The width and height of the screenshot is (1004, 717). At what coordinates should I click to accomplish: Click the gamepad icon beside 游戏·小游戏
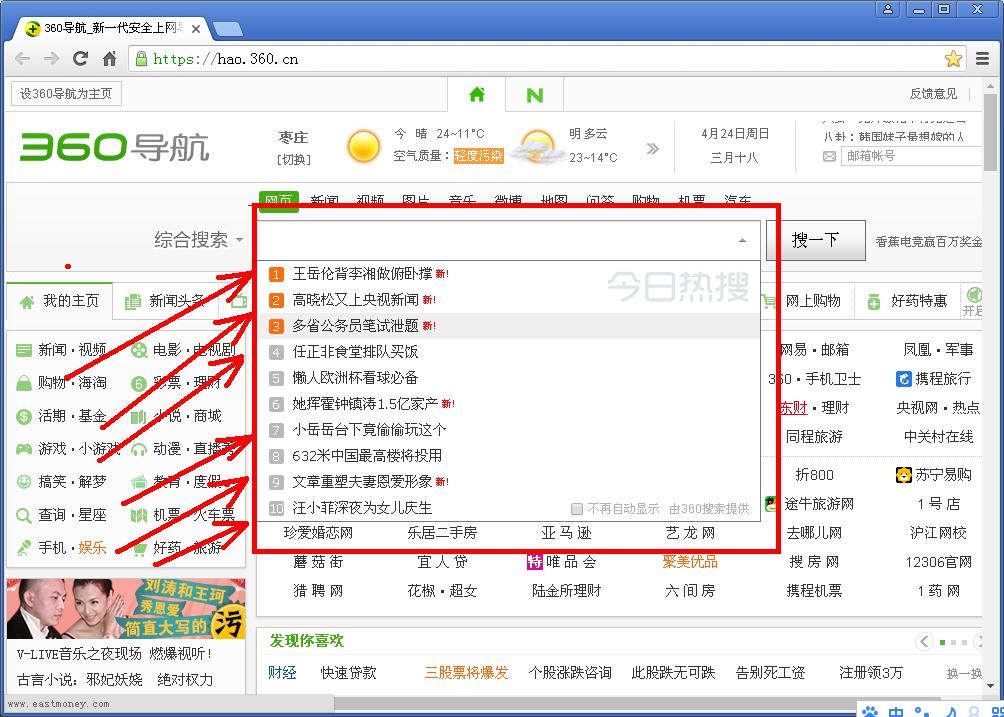click(24, 449)
